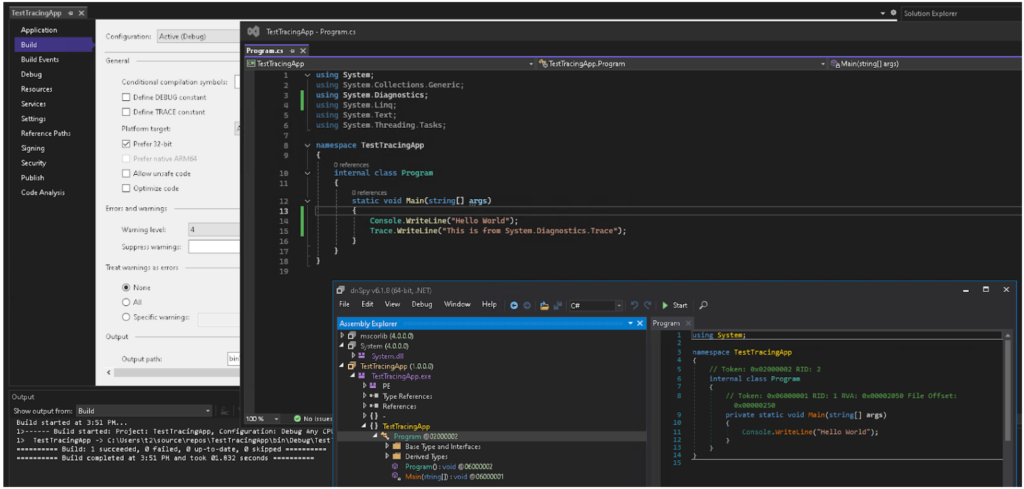The width and height of the screenshot is (1024, 489).
Task: Pin the Program.cs editor tab
Action: [292, 50]
